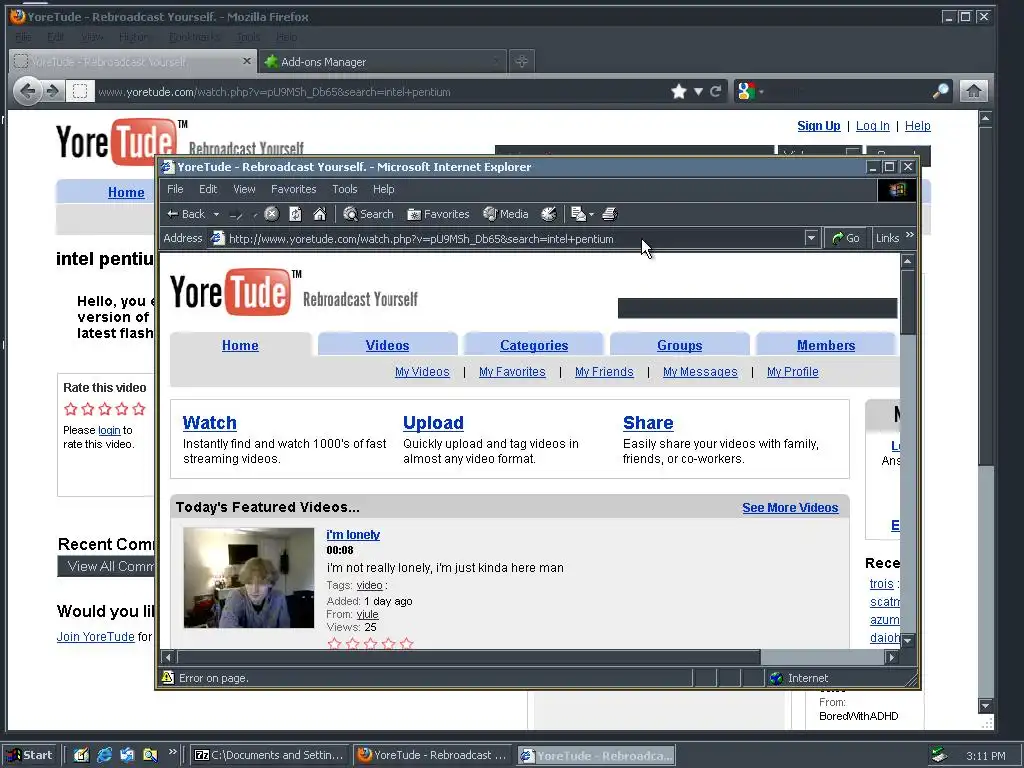Viewport: 1024px width, 768px height.
Task: Click the Firefox Forward arrow button
Action: (54, 91)
